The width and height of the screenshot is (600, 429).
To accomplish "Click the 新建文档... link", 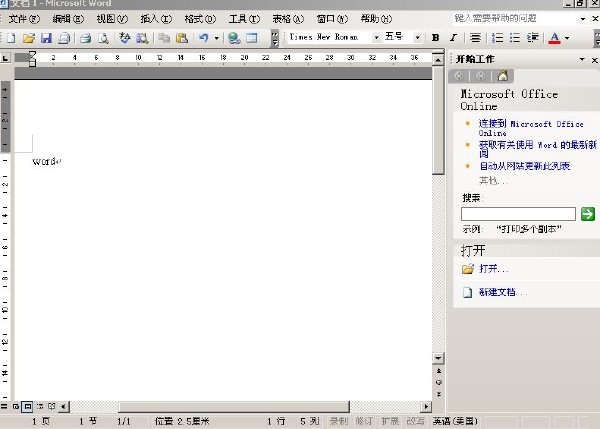I will 502,292.
